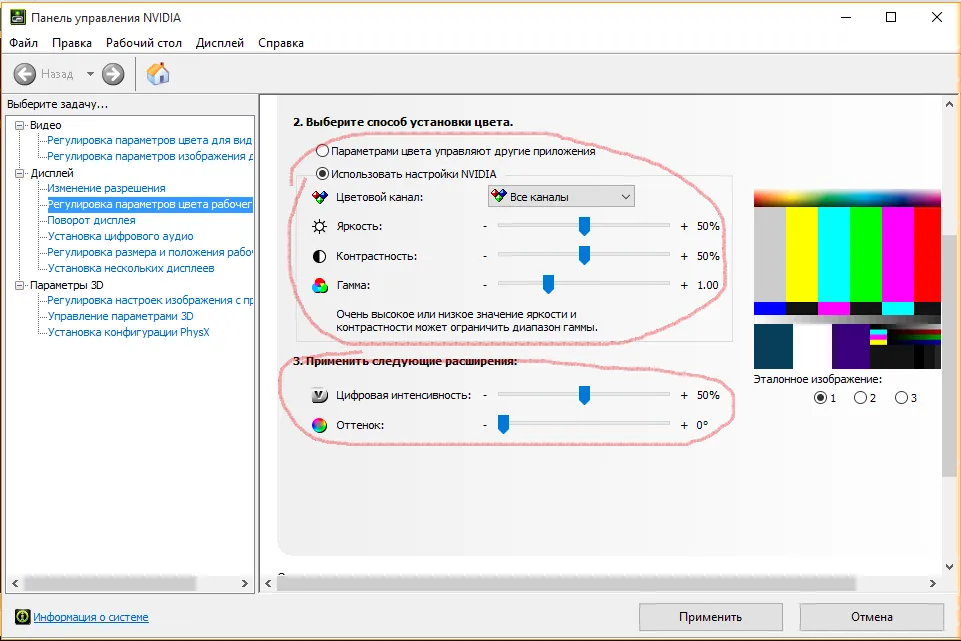Image resolution: width=961 pixels, height=641 pixels.
Task: Click the Цифровая интенсивность slider handle
Action: click(x=584, y=395)
